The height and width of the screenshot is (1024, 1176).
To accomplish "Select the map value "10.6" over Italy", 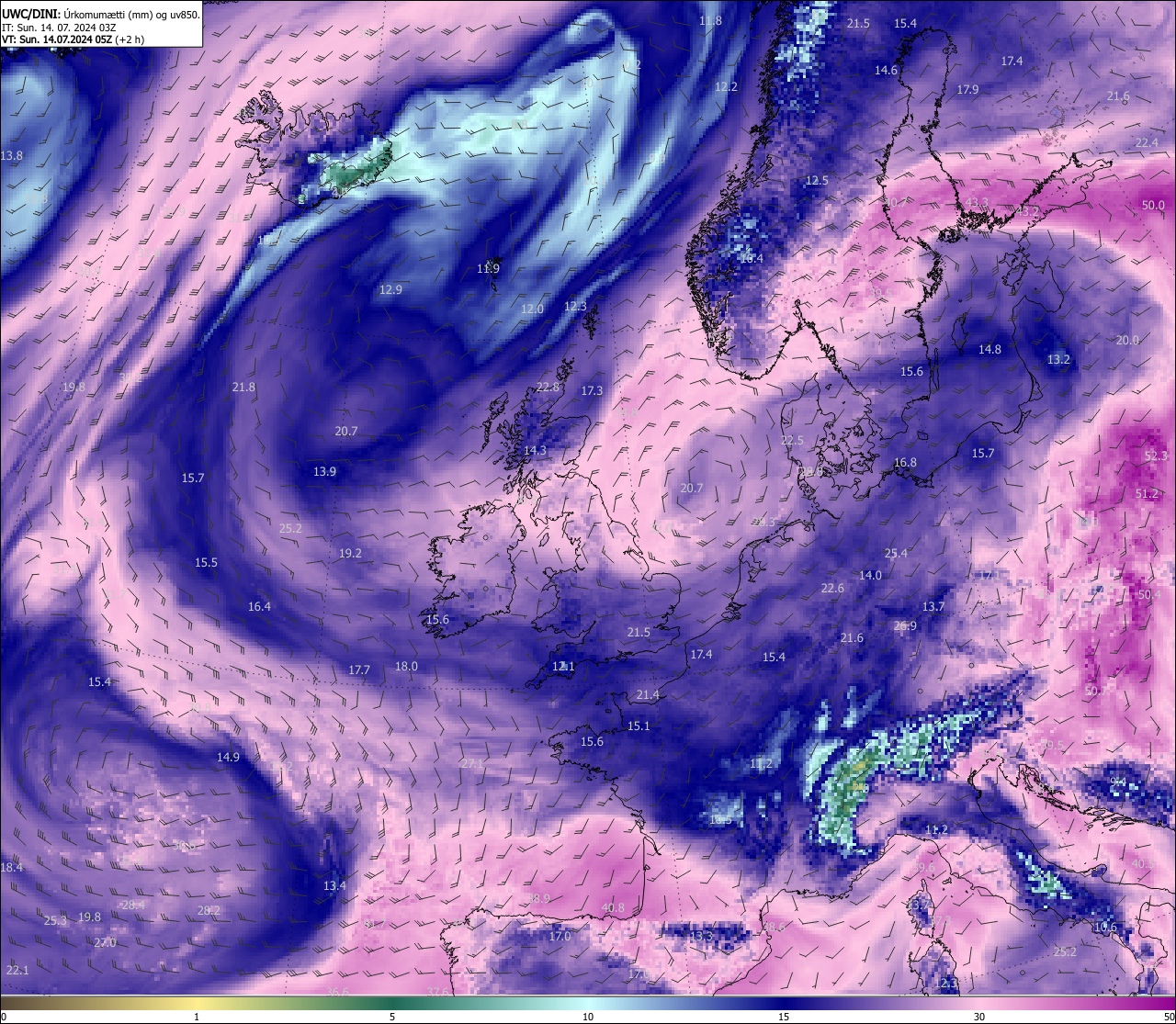I will (x=1105, y=928).
